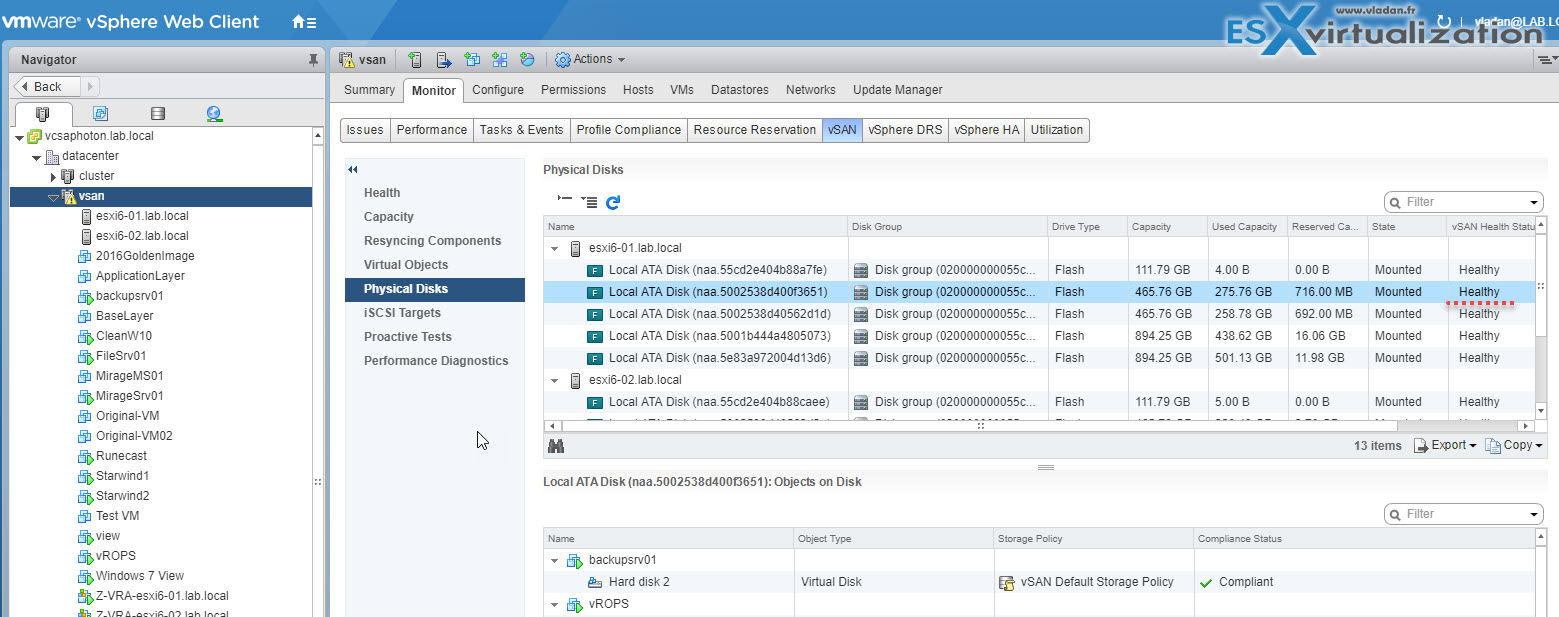Switch to VMs and Templates navigator view
This screenshot has width=1559, height=617.
[x=100, y=114]
